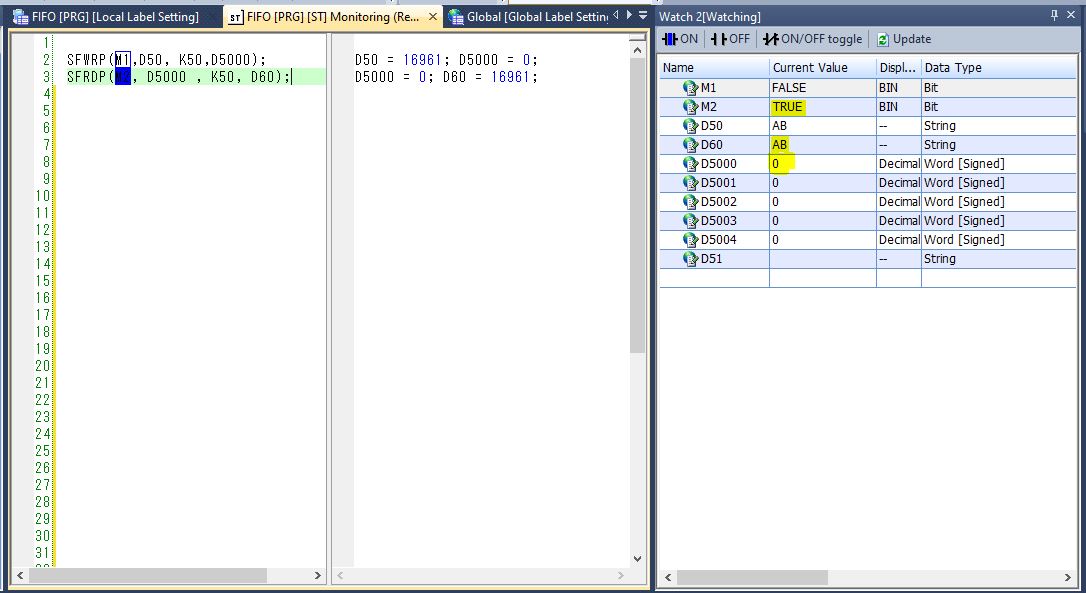This screenshot has height=593, width=1086.
Task: Switch to FIFO Local Label Setting tab
Action: pyautogui.click(x=115, y=17)
